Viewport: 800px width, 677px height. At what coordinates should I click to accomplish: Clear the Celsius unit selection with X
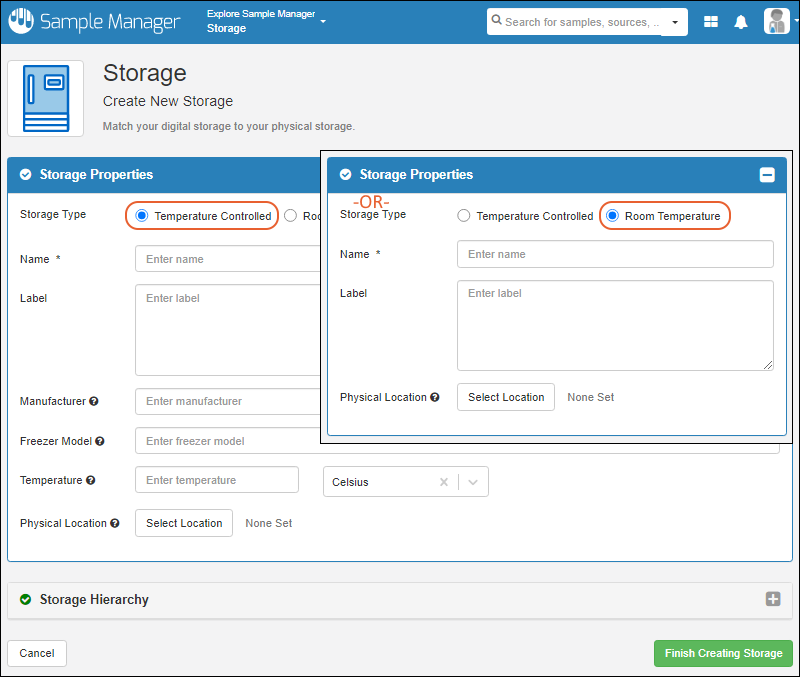444,482
